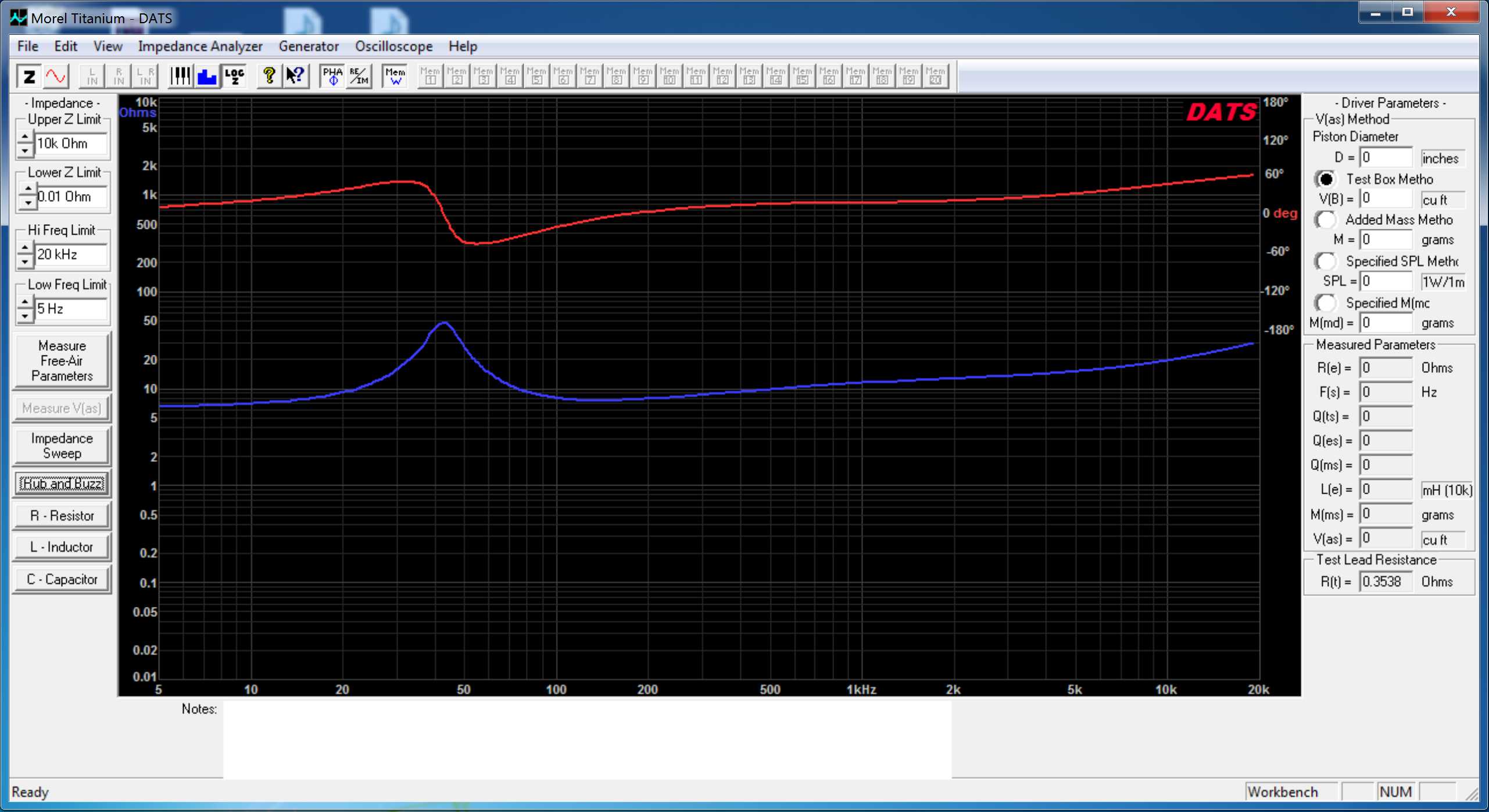Click Measure Free-Air Parameters button

click(x=62, y=361)
